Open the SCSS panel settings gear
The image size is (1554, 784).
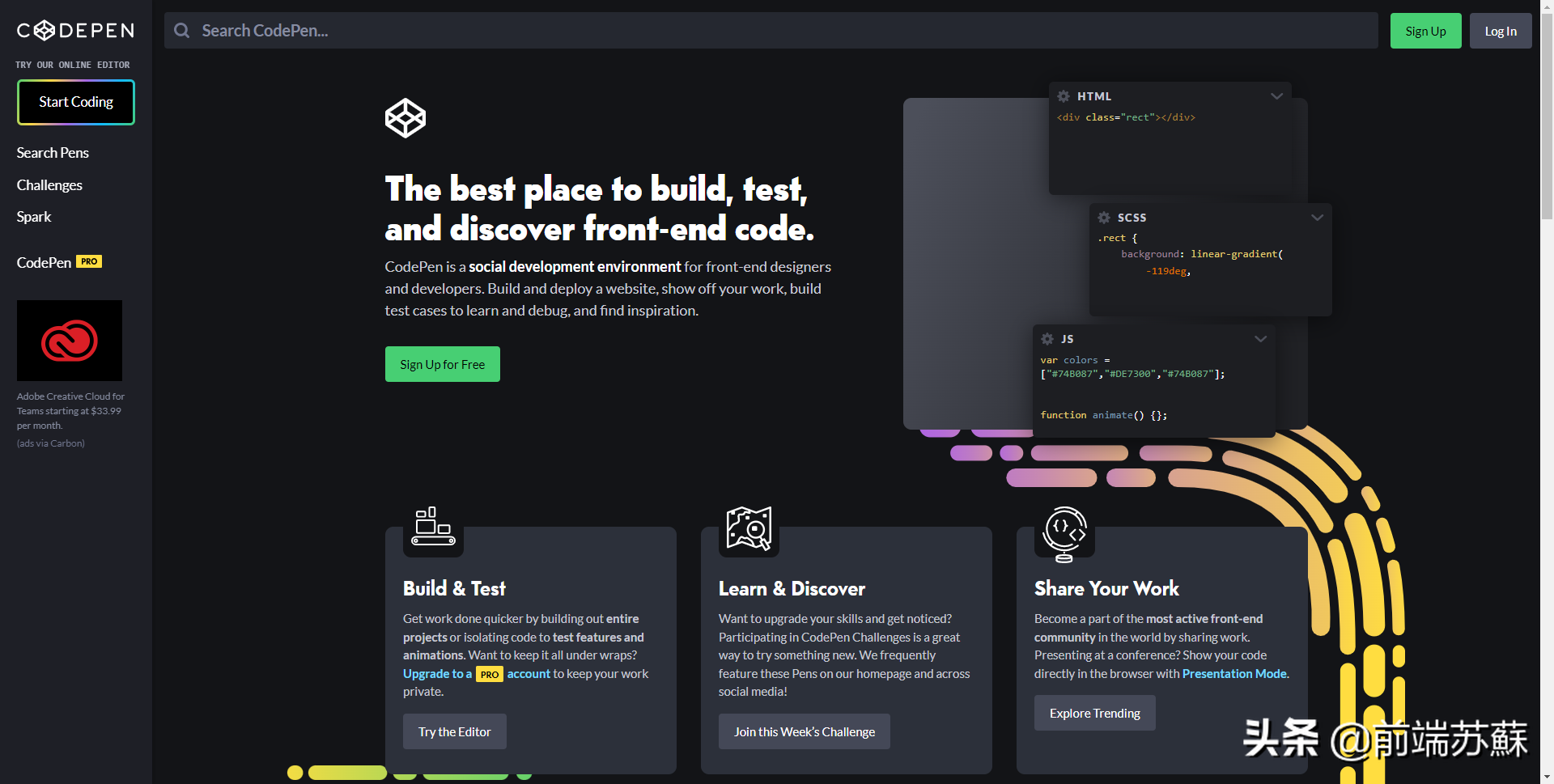[x=1104, y=218]
